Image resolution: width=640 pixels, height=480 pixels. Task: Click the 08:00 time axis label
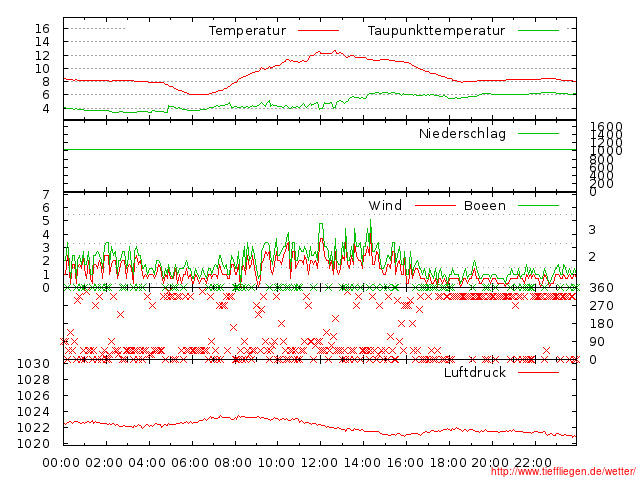[x=233, y=463]
